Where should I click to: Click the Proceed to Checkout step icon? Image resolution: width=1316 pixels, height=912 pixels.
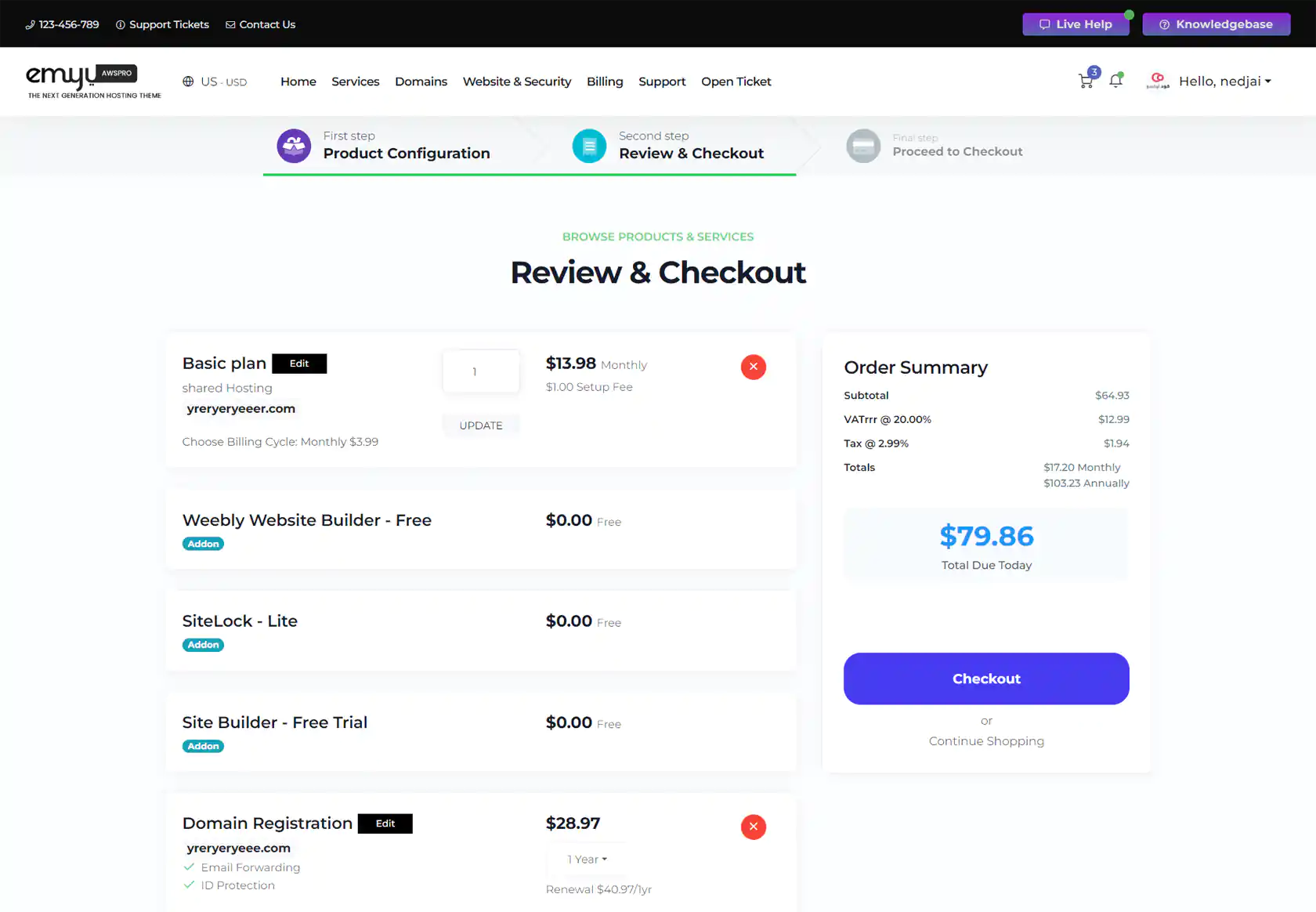[x=863, y=146]
